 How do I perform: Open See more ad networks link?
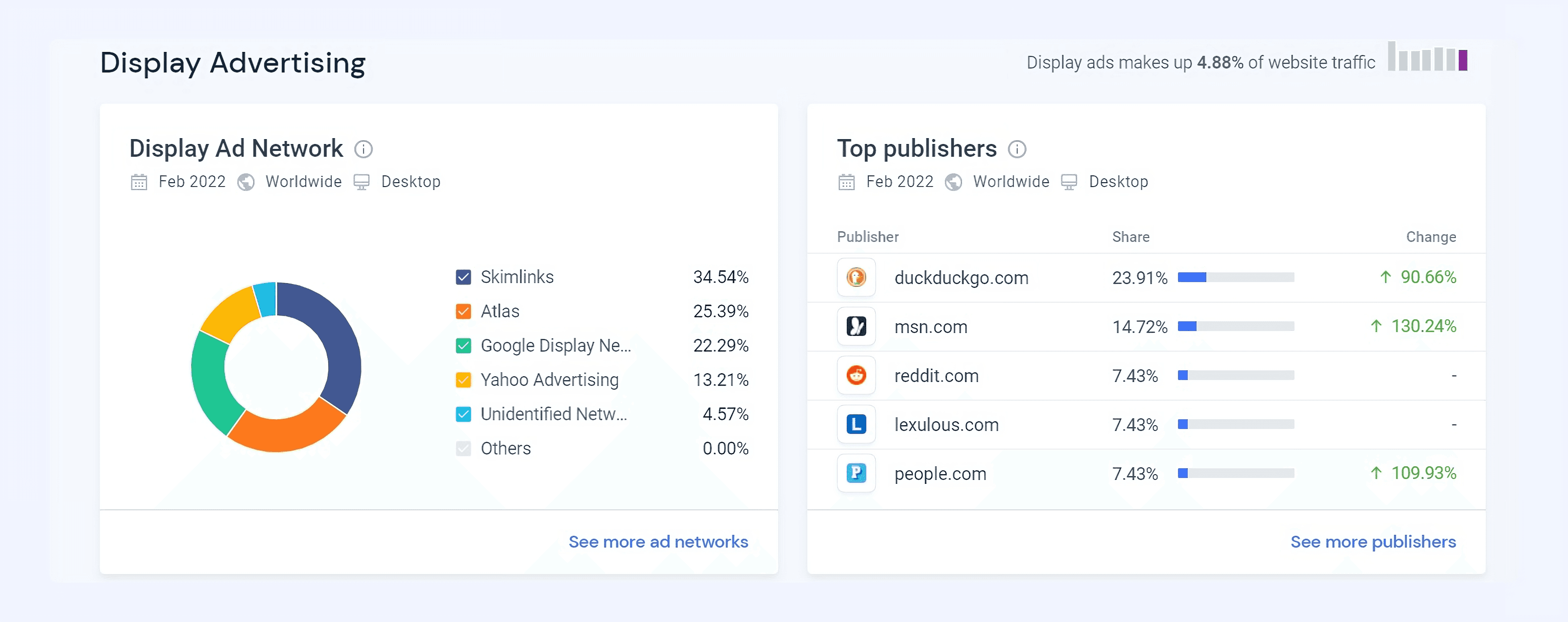(x=658, y=542)
